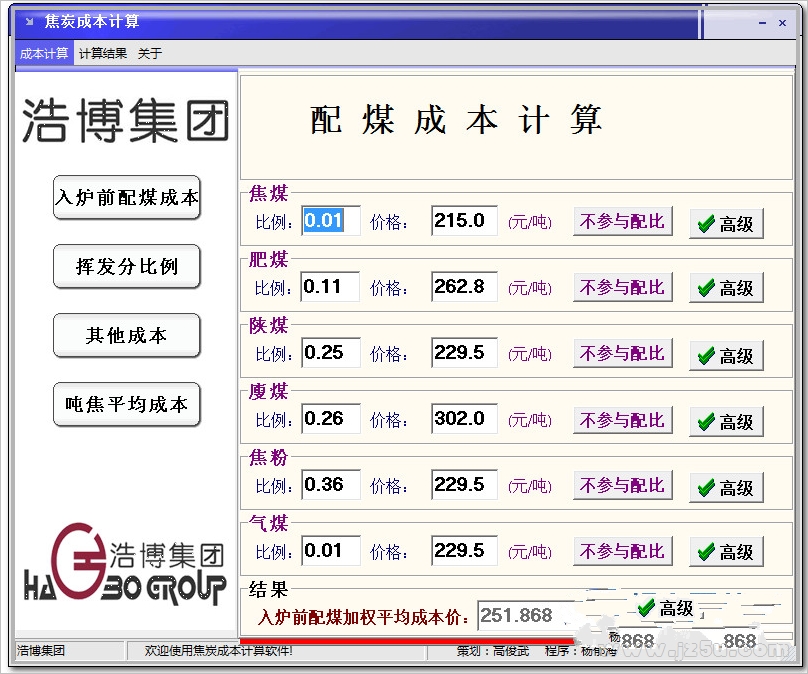The height and width of the screenshot is (674, 808).
Task: Close the 焦炭成本计算 window
Action: click(782, 23)
